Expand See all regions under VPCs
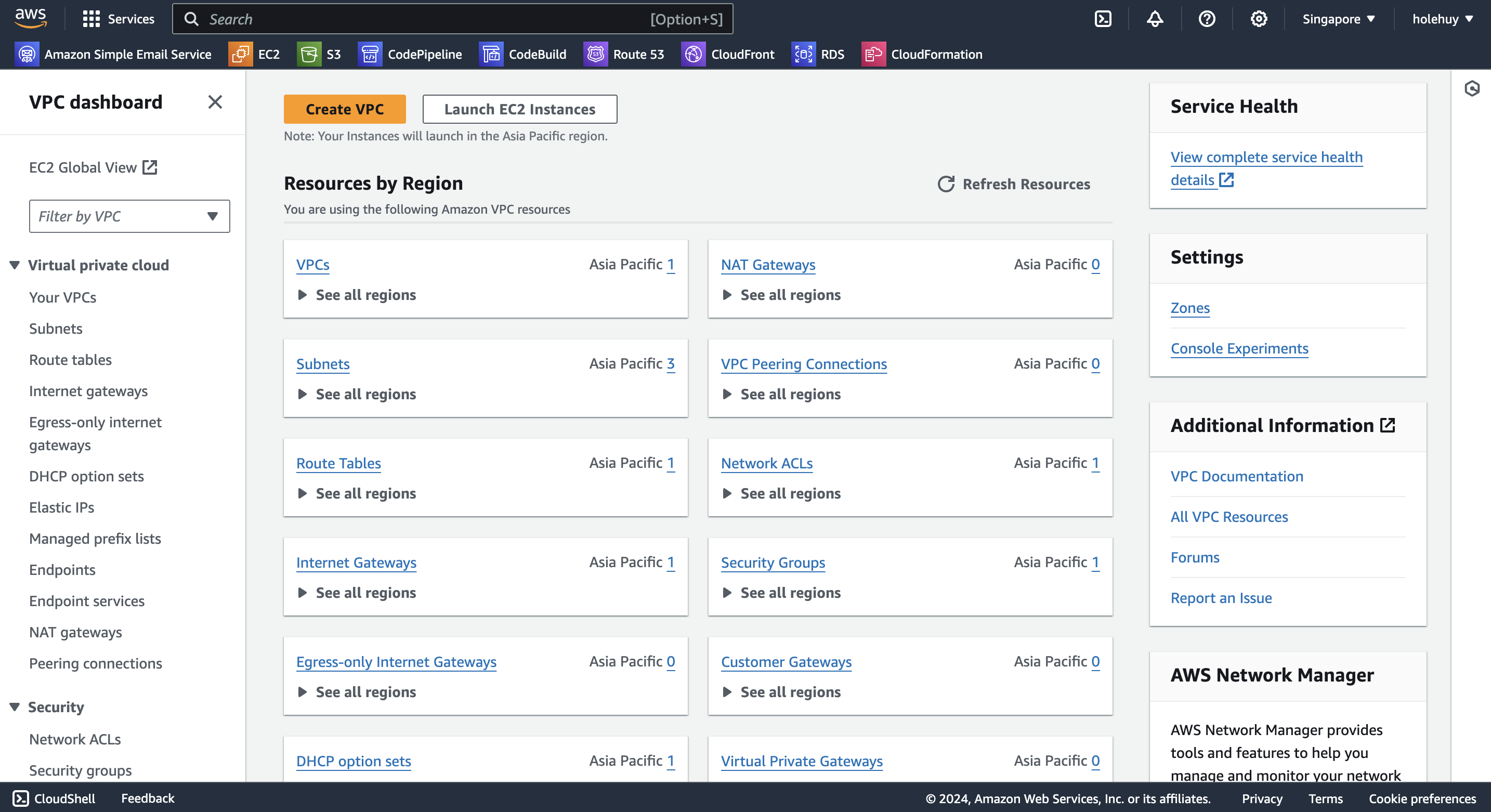 tap(357, 295)
